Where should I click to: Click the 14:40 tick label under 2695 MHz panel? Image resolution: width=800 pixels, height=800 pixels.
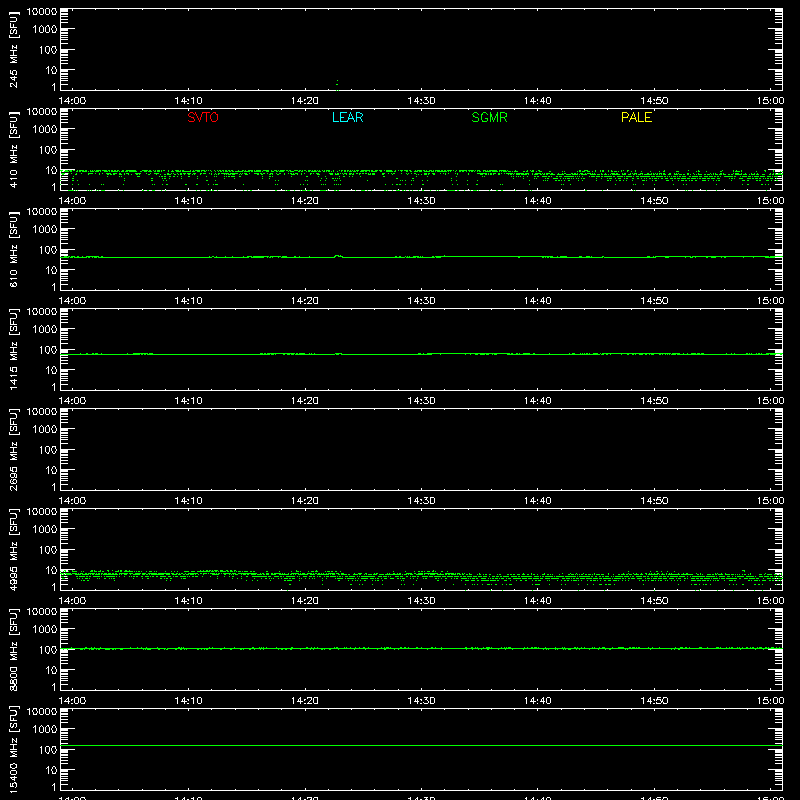point(538,501)
